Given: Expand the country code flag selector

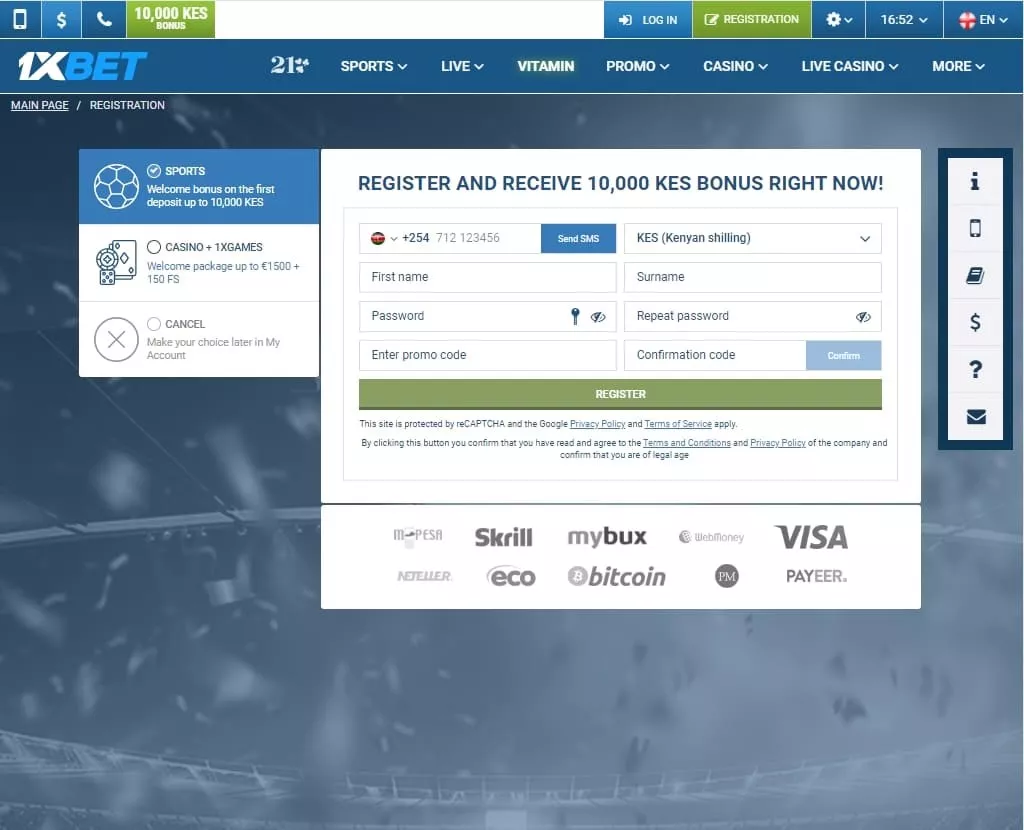Looking at the screenshot, I should [x=384, y=238].
